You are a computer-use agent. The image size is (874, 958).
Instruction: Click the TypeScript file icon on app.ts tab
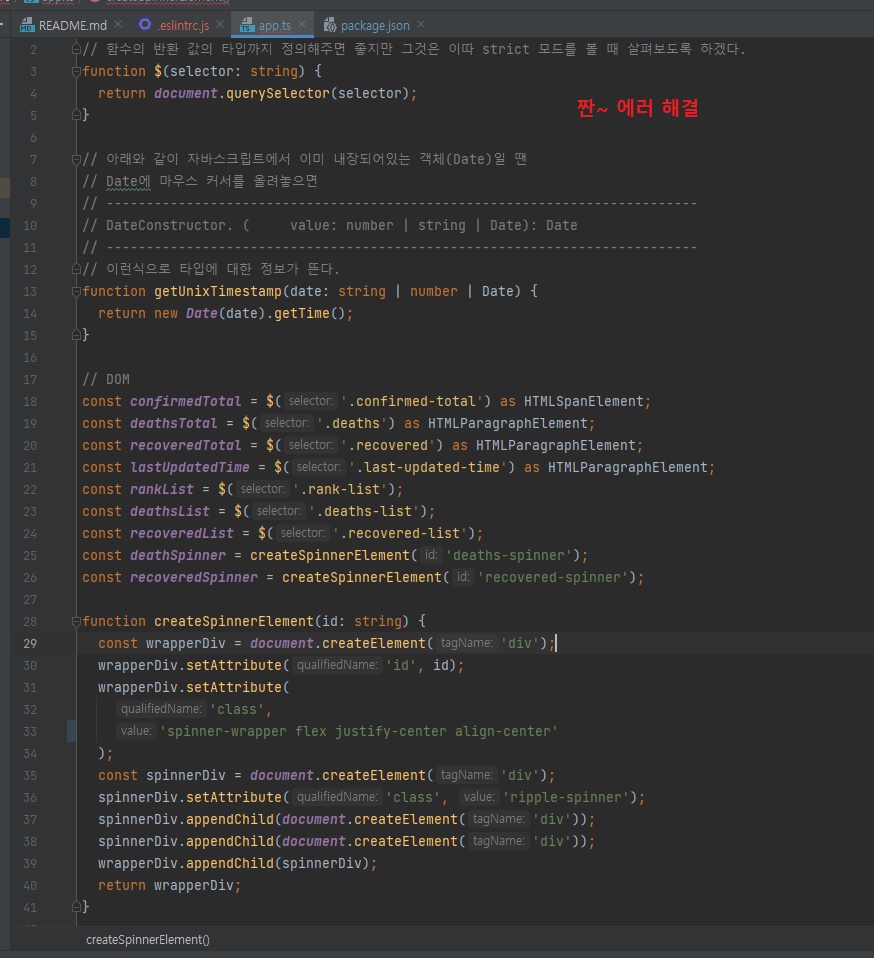pos(246,25)
